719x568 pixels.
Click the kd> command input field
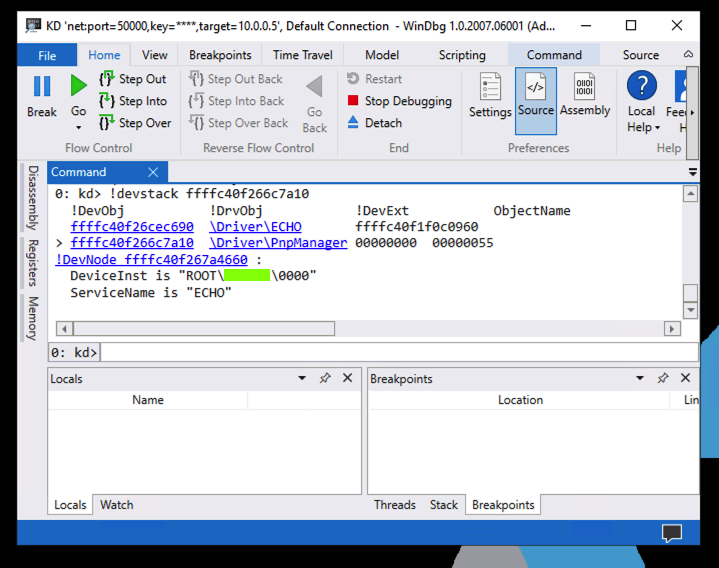pos(399,352)
